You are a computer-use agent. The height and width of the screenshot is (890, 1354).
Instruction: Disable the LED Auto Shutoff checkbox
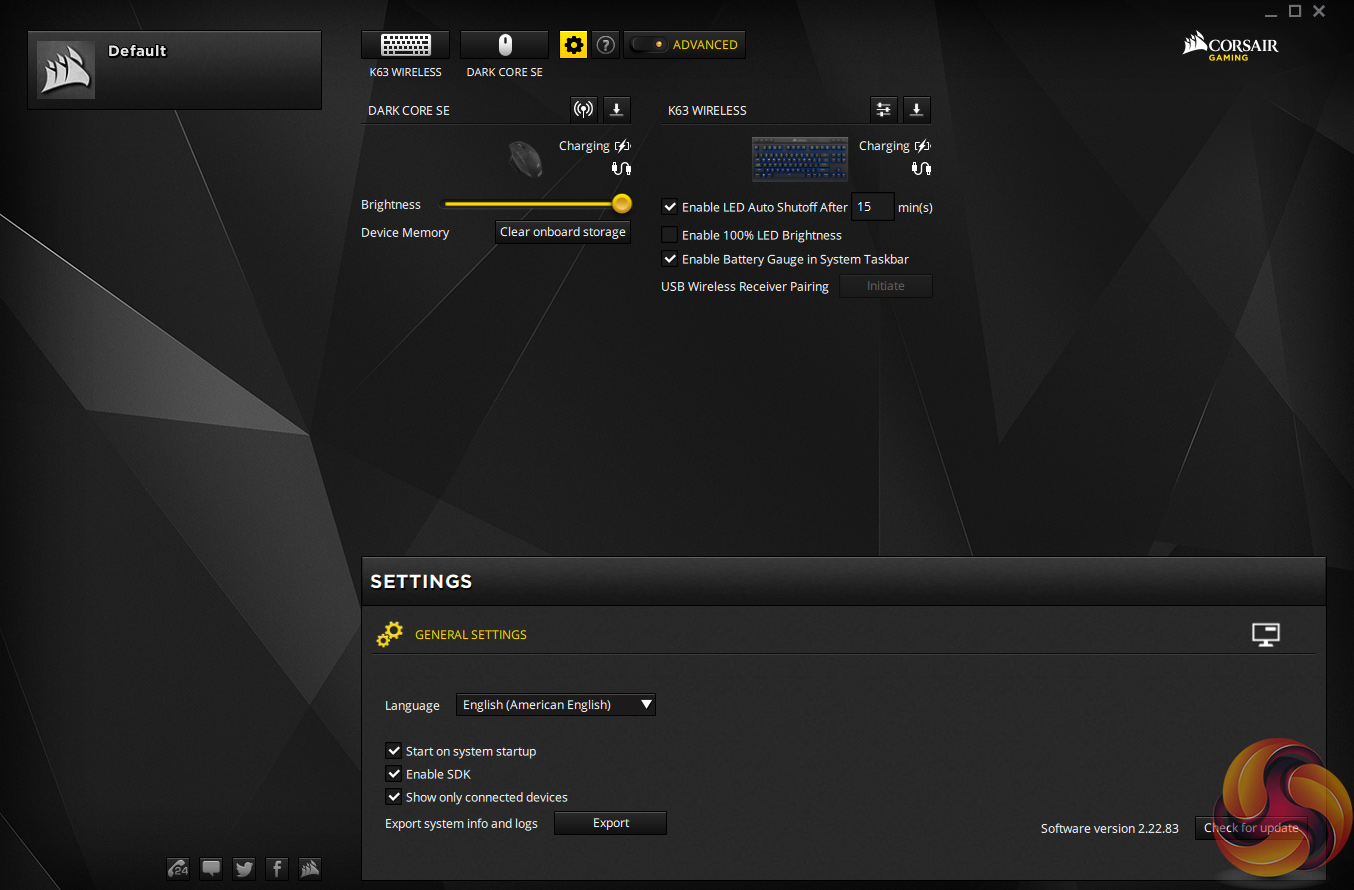pos(670,207)
